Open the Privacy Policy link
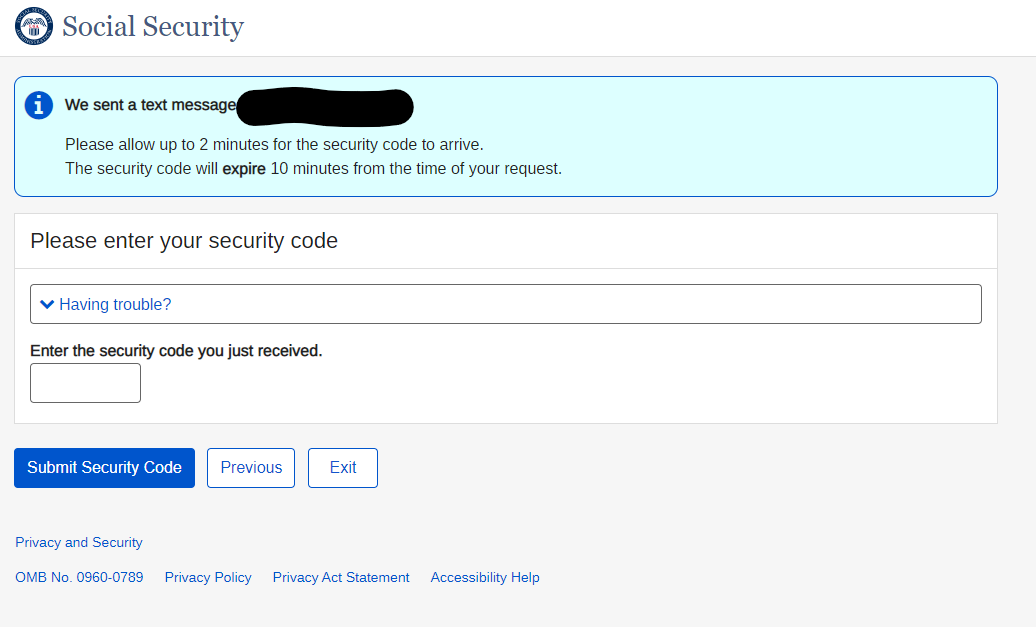Viewport: 1036px width, 627px height. pos(208,577)
